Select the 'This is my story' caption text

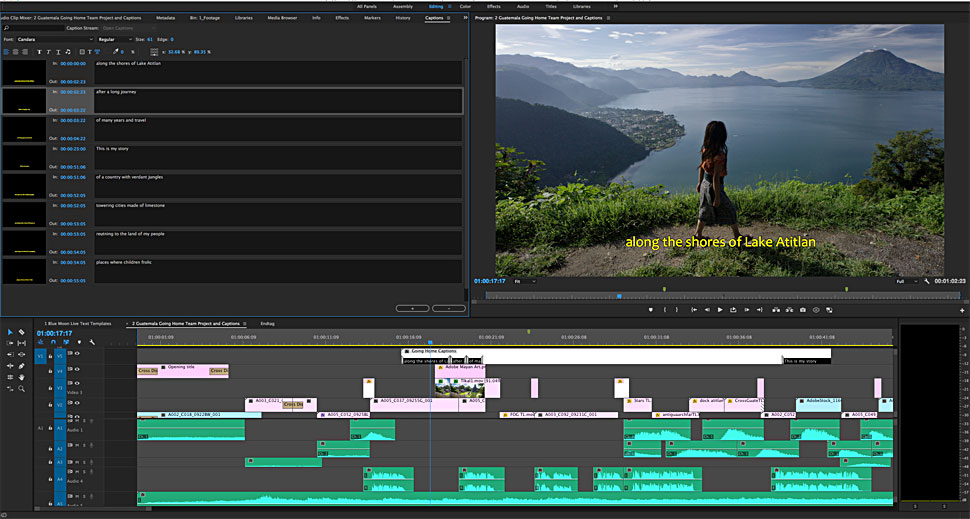115,148
